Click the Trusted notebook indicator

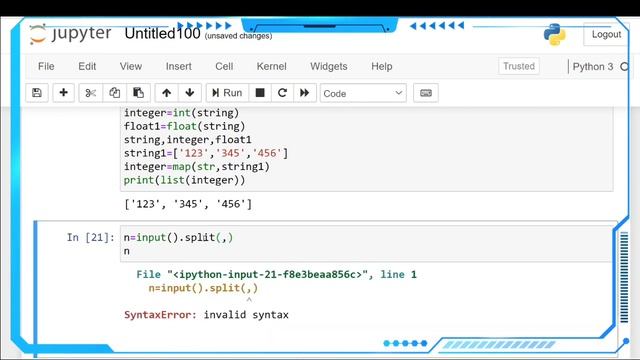(x=519, y=66)
